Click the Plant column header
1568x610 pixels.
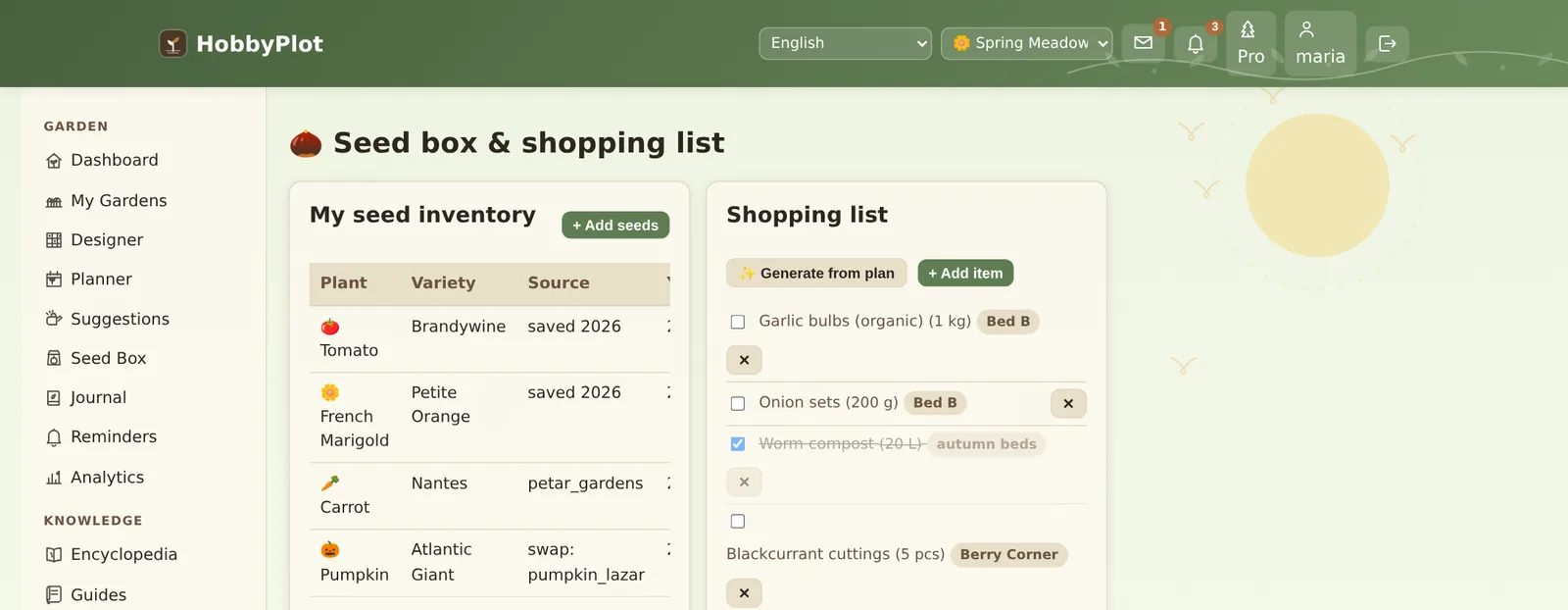click(x=344, y=282)
